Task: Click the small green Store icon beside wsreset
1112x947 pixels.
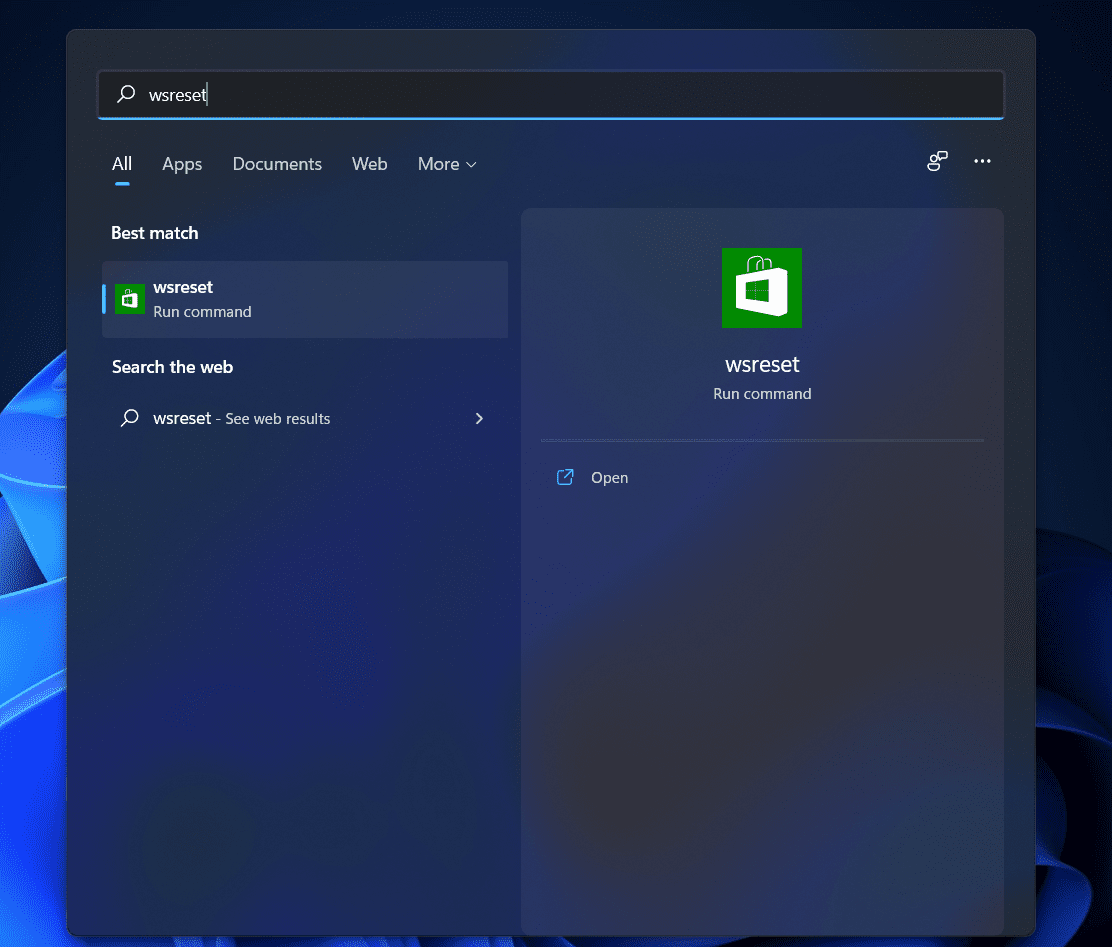Action: pos(130,299)
